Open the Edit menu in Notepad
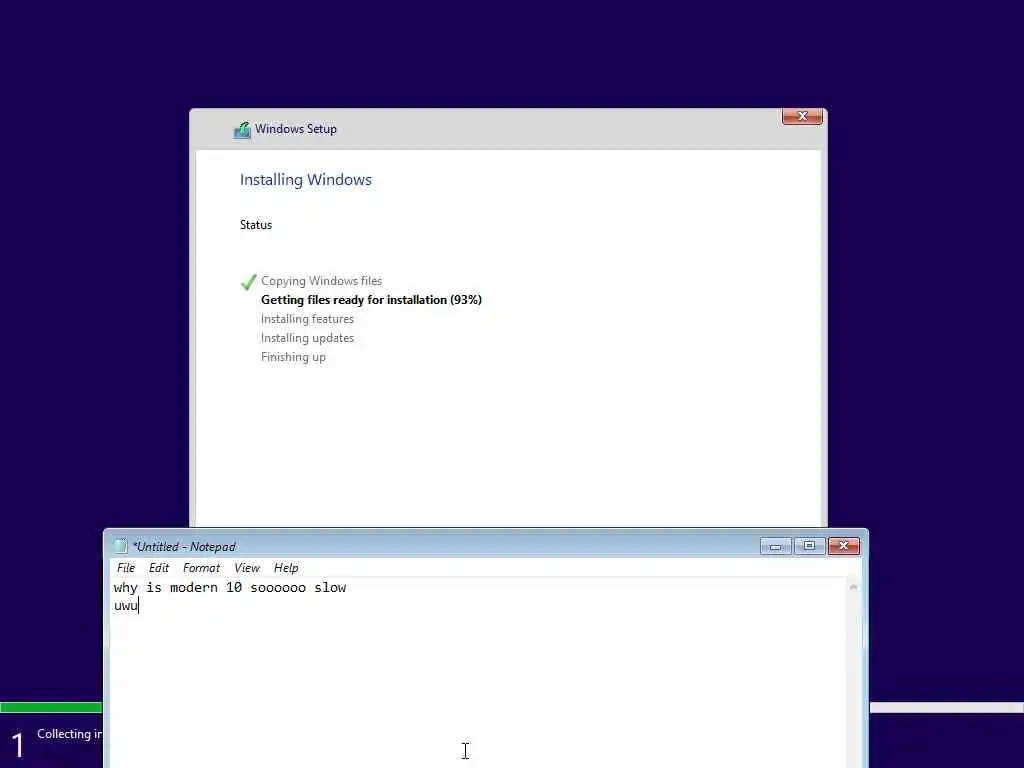 159,568
